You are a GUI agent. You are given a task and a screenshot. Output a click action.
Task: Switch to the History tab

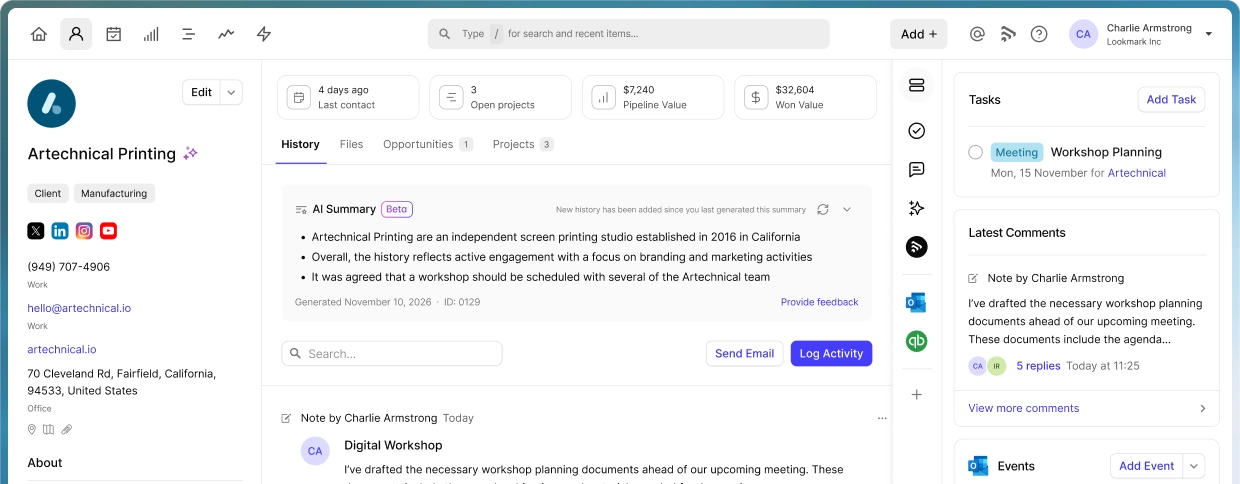click(x=300, y=144)
